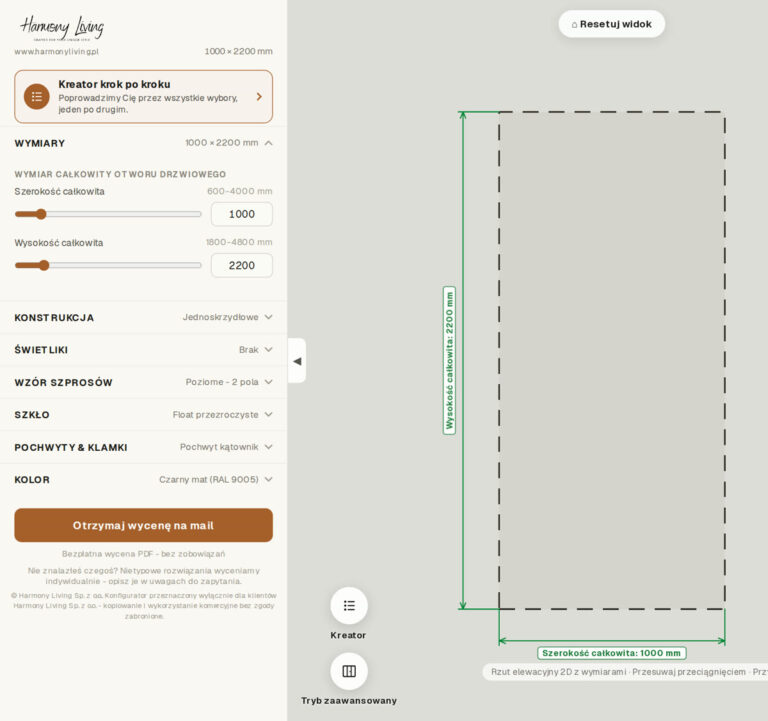Expand the KOLOR section
Viewport: 768px width, 721px height.
[x=144, y=480]
